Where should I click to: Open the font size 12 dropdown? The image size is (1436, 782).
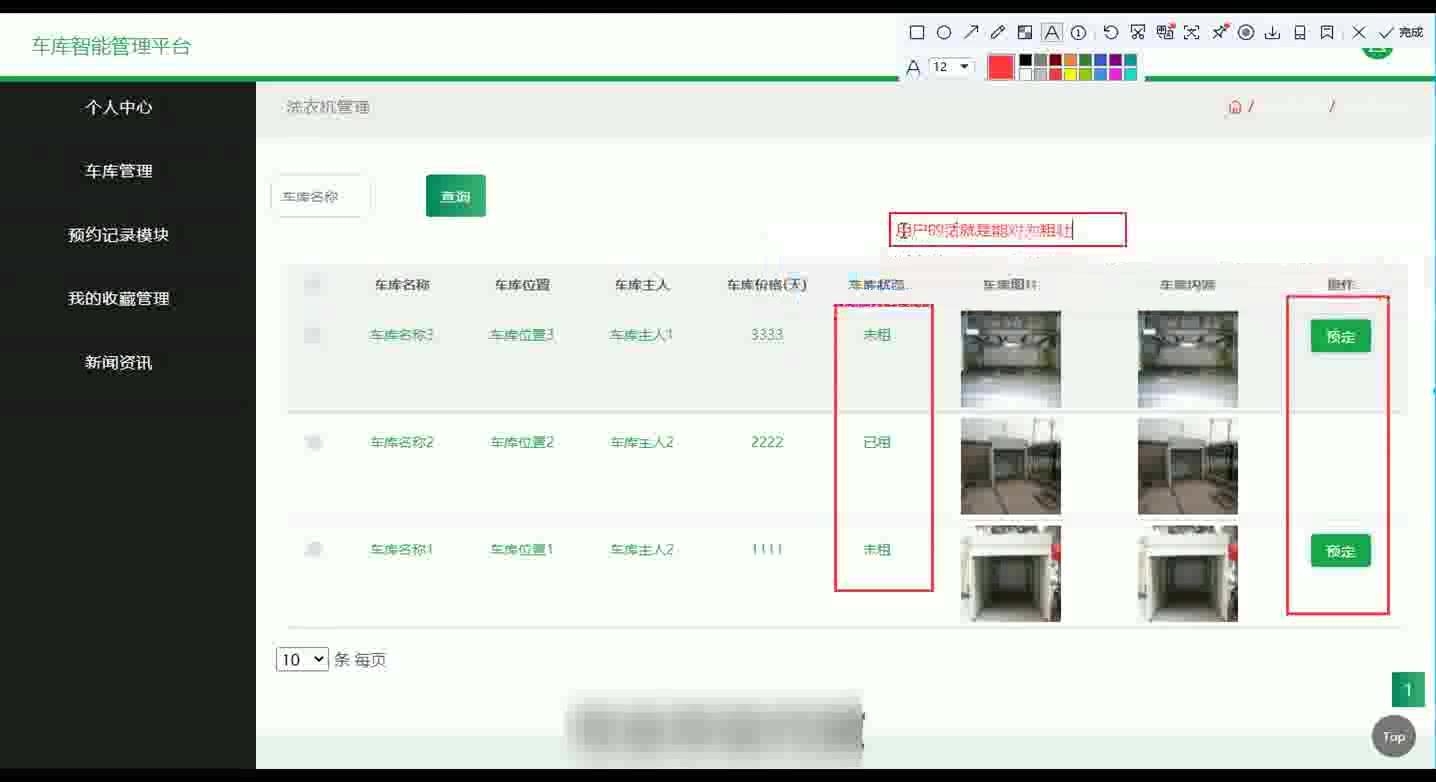951,67
